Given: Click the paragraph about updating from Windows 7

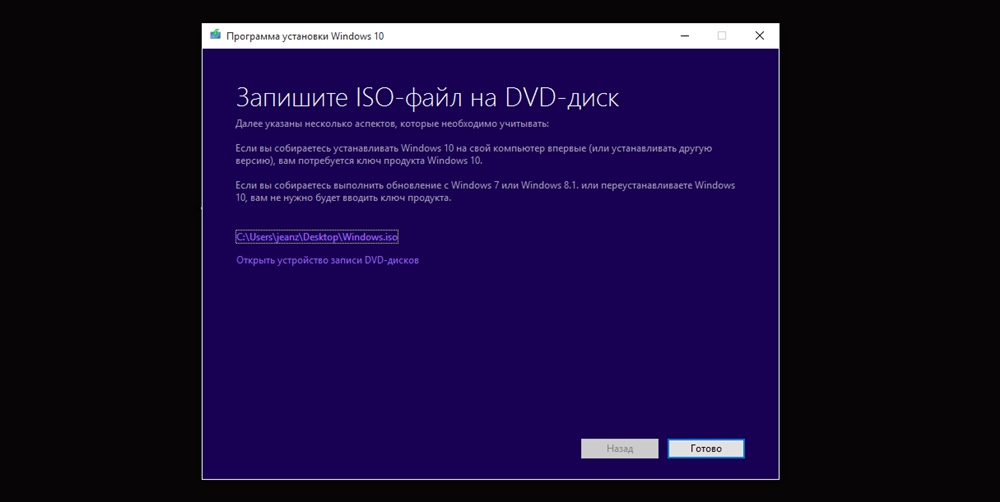Looking at the screenshot, I should click(485, 191).
